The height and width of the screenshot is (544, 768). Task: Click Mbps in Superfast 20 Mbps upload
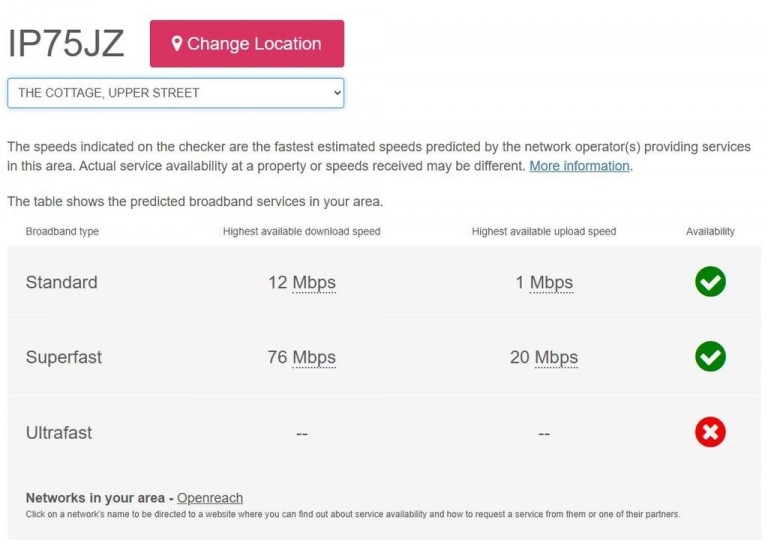pos(556,357)
